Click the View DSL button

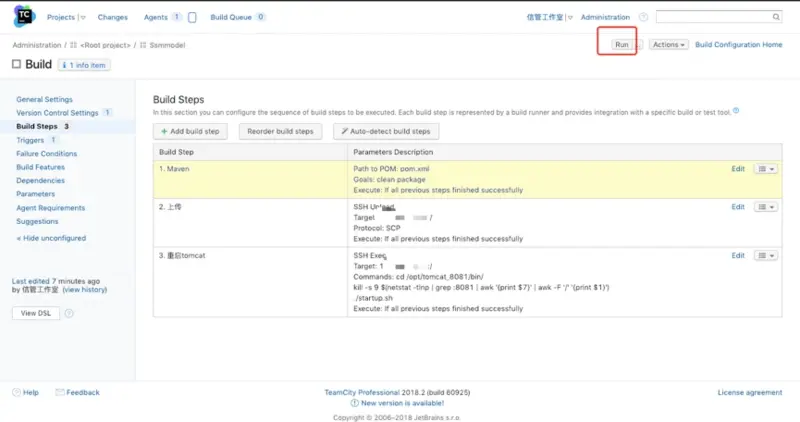pyautogui.click(x=36, y=313)
